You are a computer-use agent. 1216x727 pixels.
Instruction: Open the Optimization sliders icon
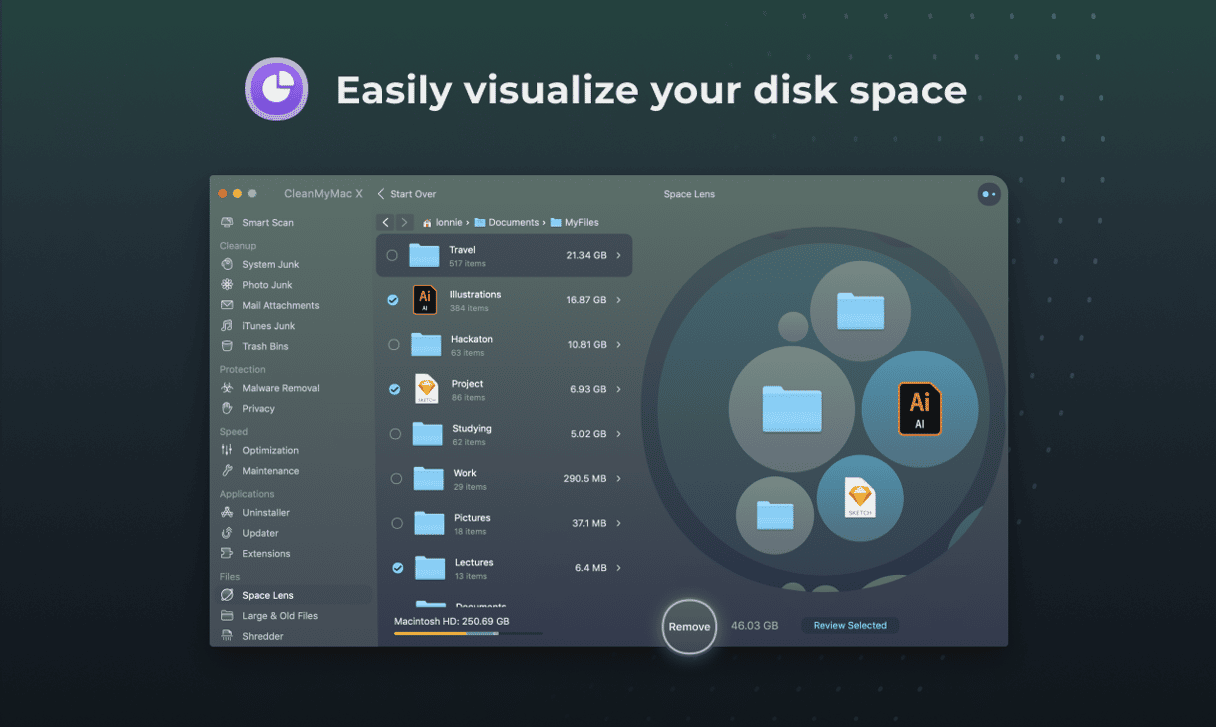click(x=227, y=451)
